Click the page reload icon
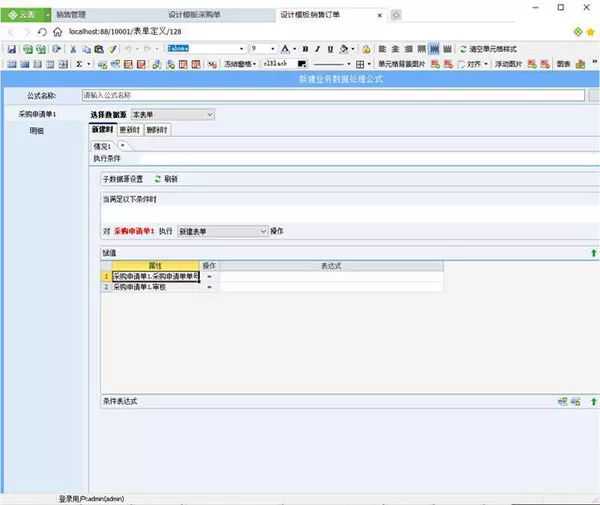The width and height of the screenshot is (600, 505). (x=42, y=32)
